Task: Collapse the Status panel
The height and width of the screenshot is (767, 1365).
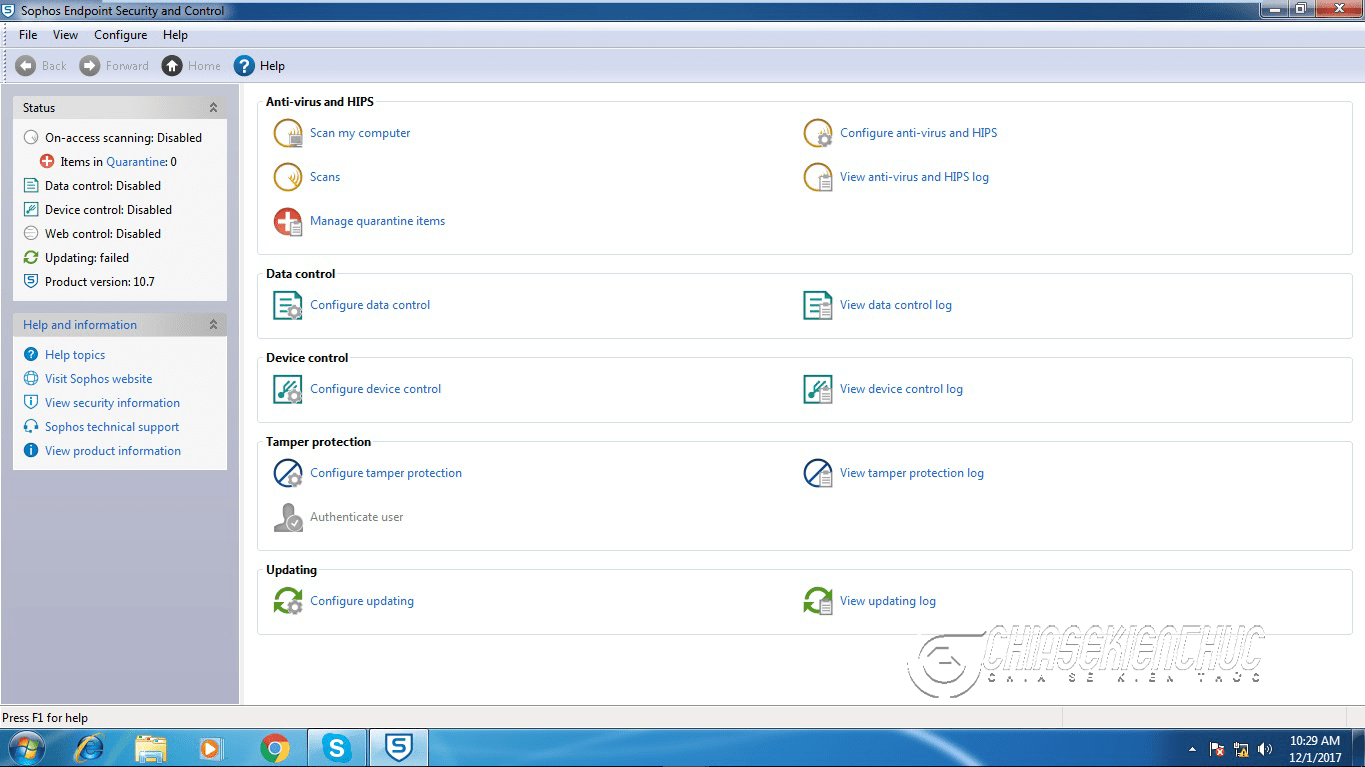Action: [213, 108]
